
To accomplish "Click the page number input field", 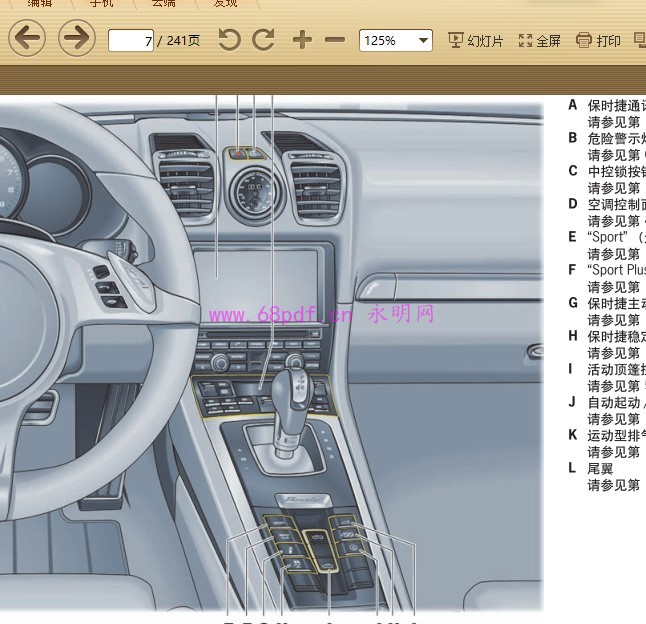I will [x=131, y=40].
